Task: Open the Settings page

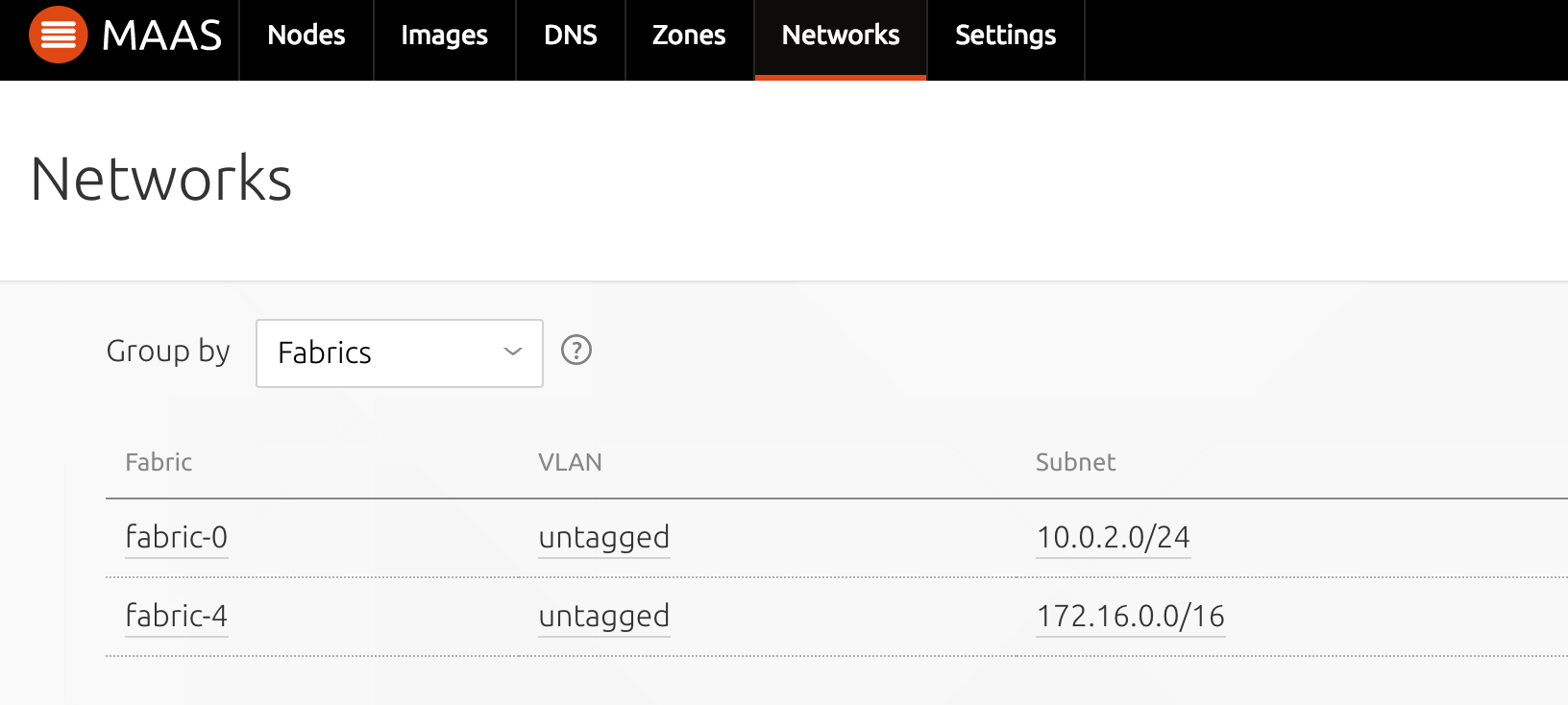Action: coord(1005,36)
